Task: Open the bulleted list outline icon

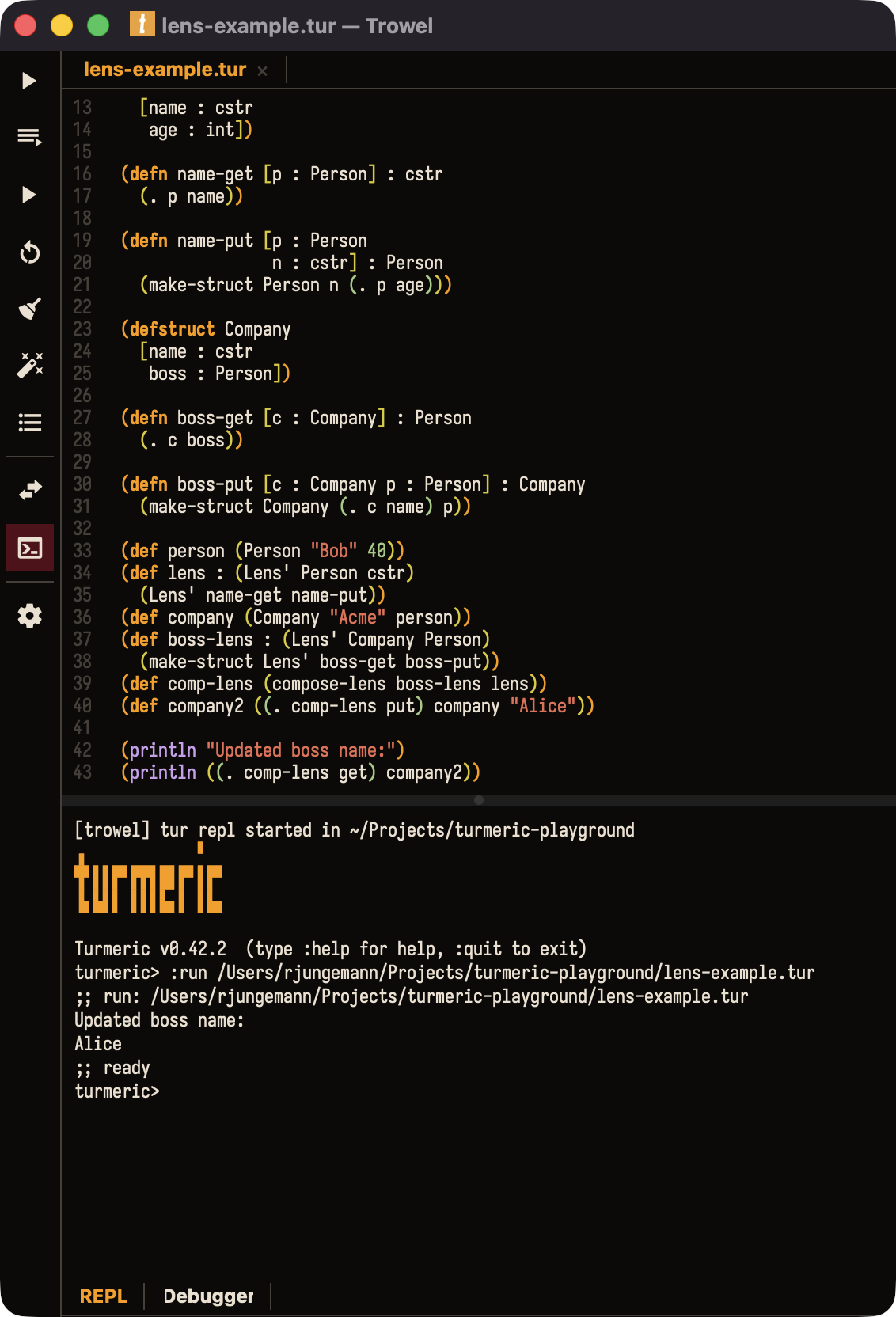Action: click(x=29, y=423)
